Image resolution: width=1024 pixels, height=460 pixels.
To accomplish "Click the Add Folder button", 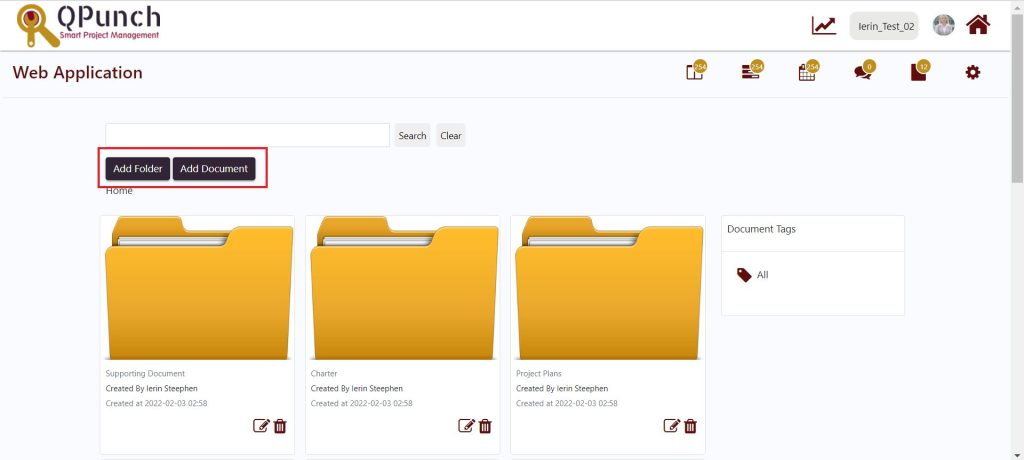I will pos(138,169).
